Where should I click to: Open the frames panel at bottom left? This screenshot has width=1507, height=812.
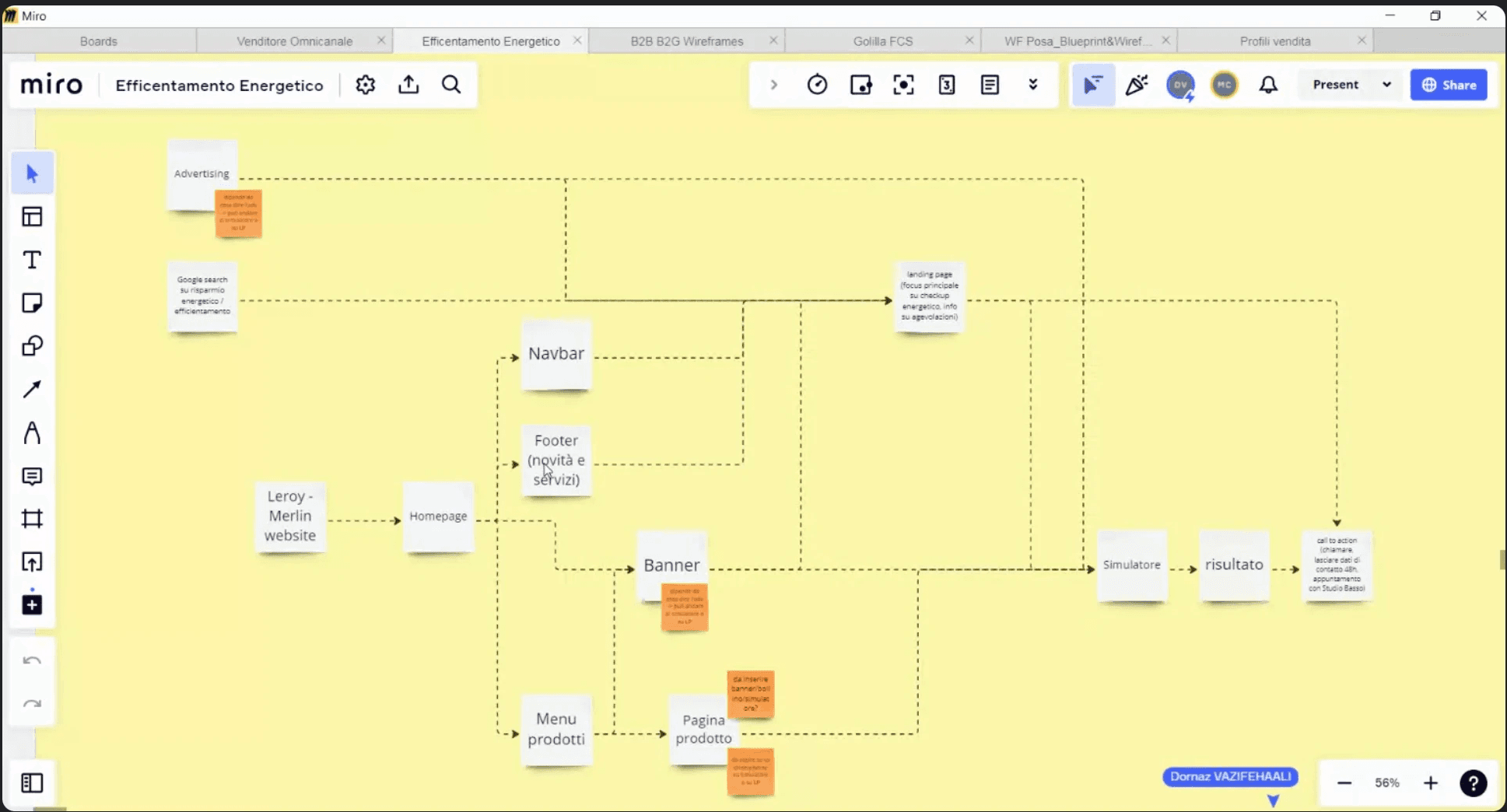tap(32, 782)
